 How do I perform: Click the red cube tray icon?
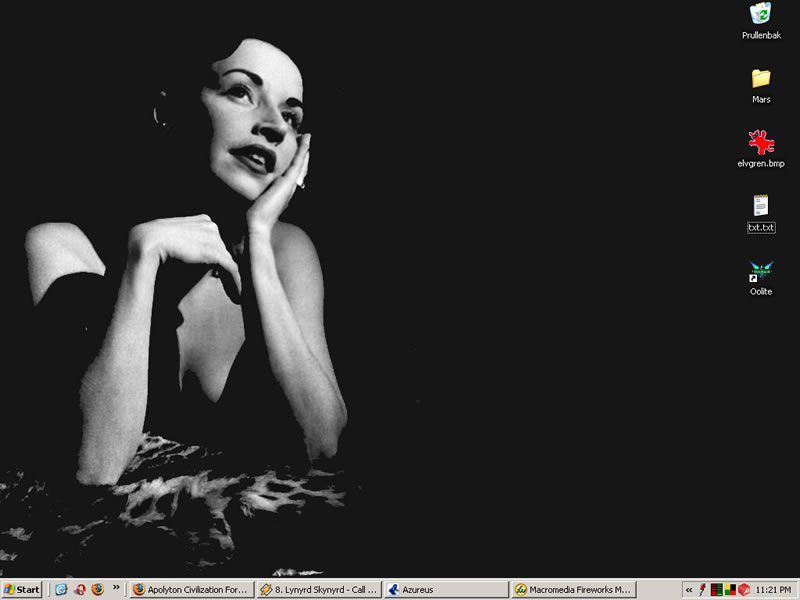744,590
